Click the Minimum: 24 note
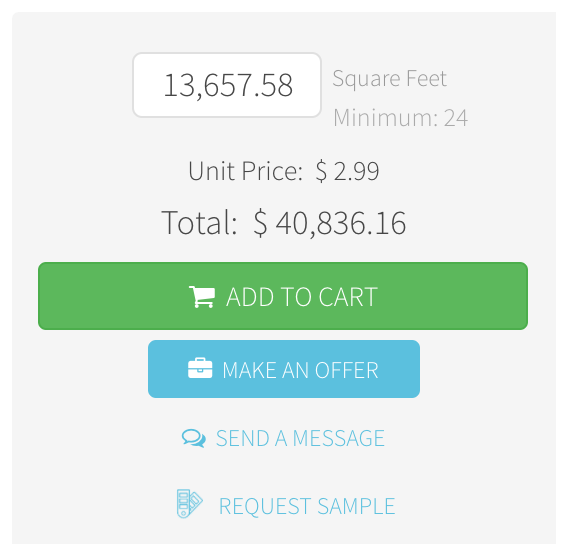 pyautogui.click(x=401, y=118)
